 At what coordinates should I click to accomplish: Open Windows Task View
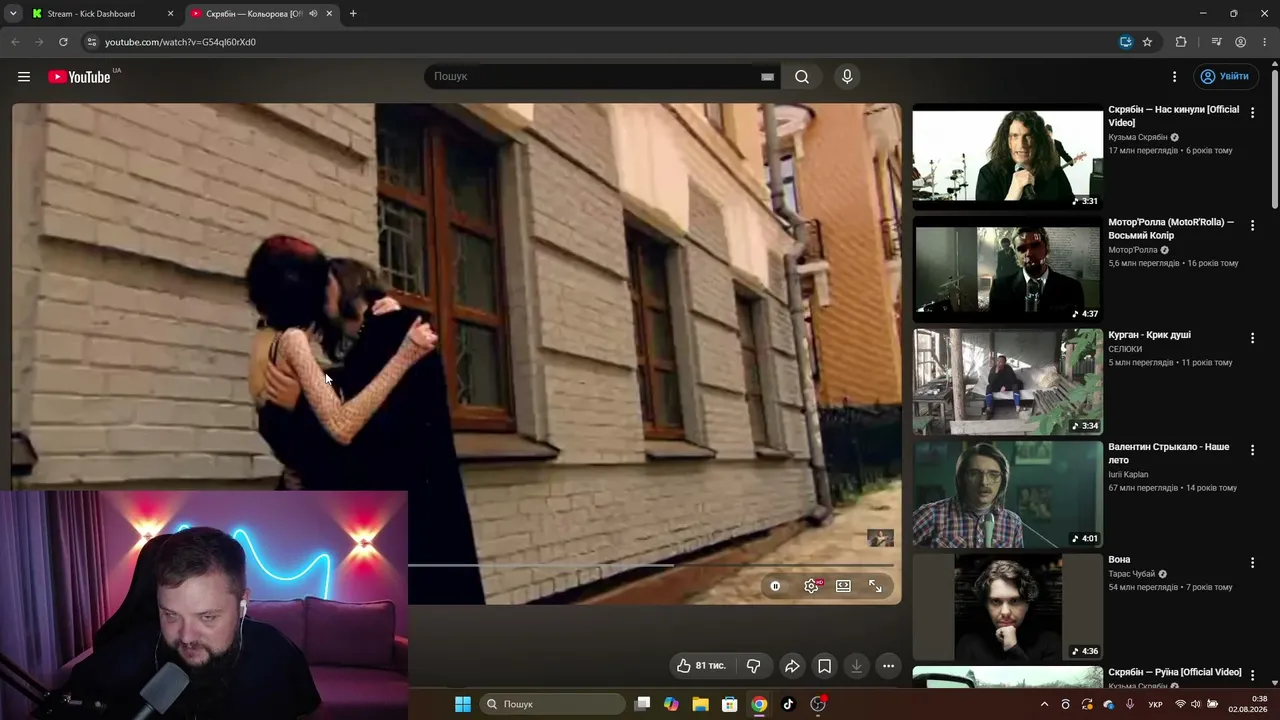(643, 704)
